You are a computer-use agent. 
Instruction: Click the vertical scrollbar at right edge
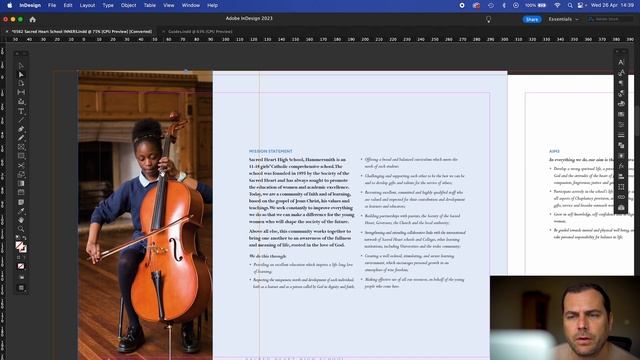click(637, 122)
